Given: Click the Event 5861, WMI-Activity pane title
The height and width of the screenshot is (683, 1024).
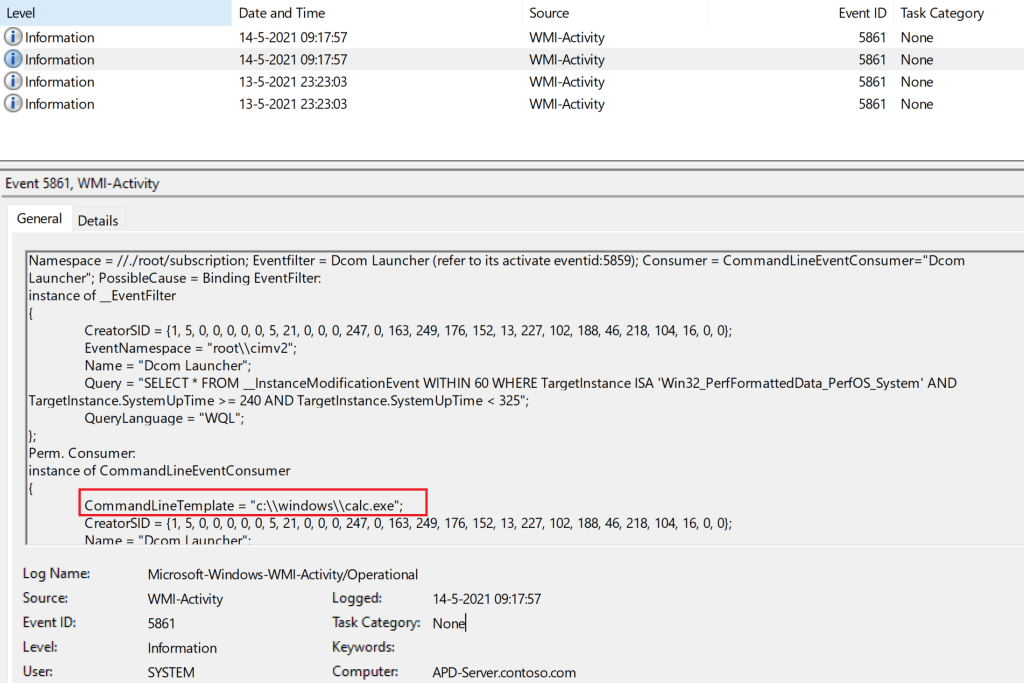Looking at the screenshot, I should point(82,183).
